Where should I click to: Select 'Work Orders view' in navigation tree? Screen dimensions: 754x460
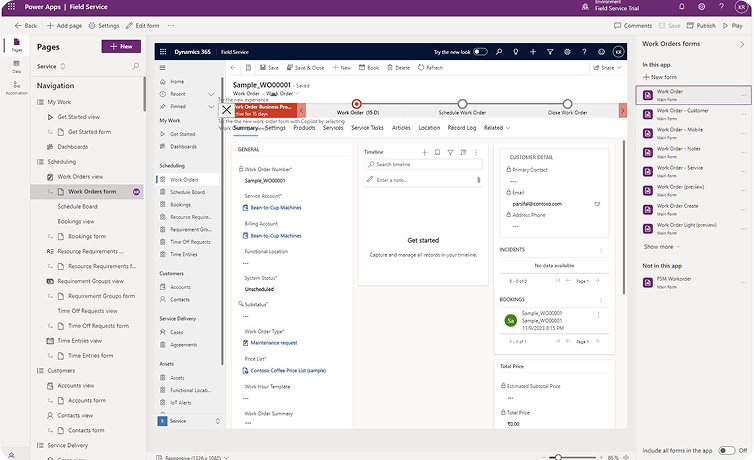click(80, 176)
